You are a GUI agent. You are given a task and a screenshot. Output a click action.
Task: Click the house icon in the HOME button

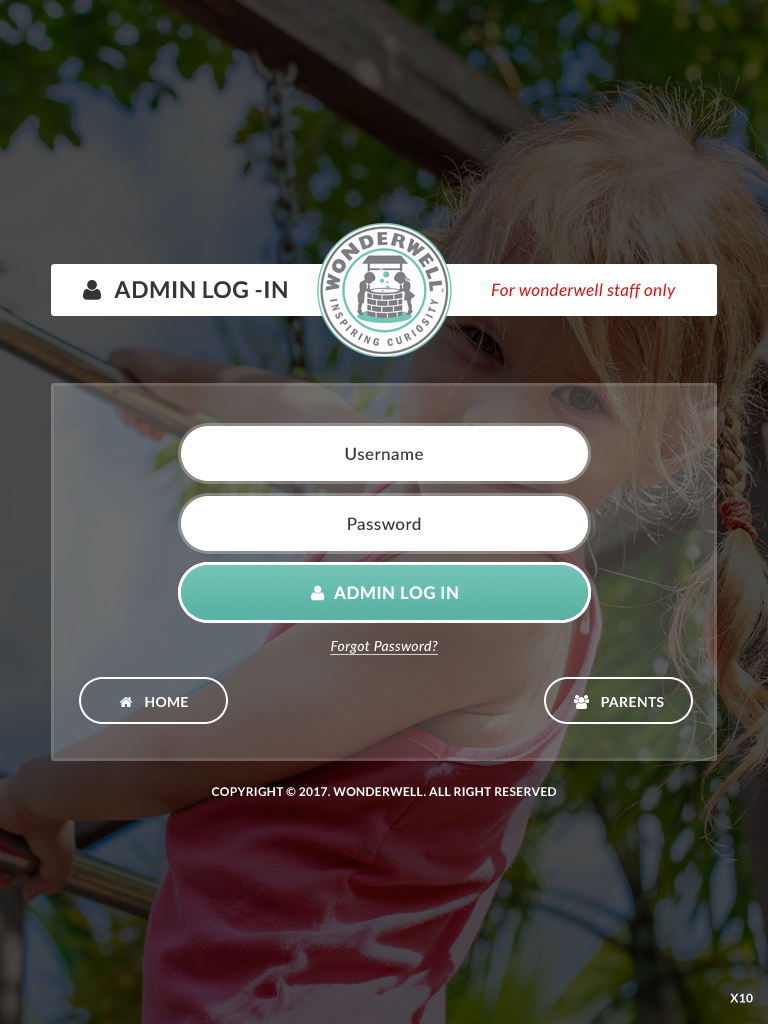coord(126,701)
